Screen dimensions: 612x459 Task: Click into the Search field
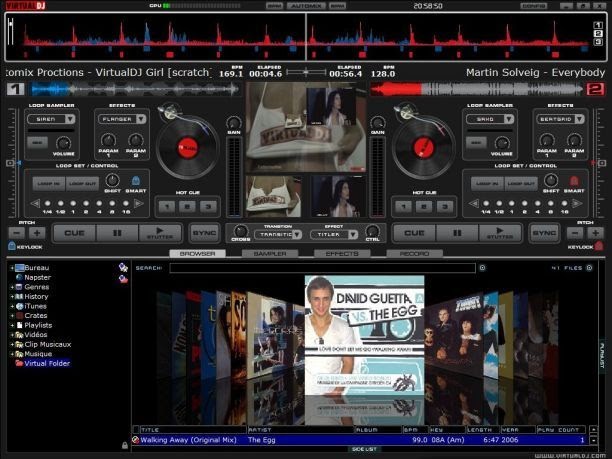[322, 268]
